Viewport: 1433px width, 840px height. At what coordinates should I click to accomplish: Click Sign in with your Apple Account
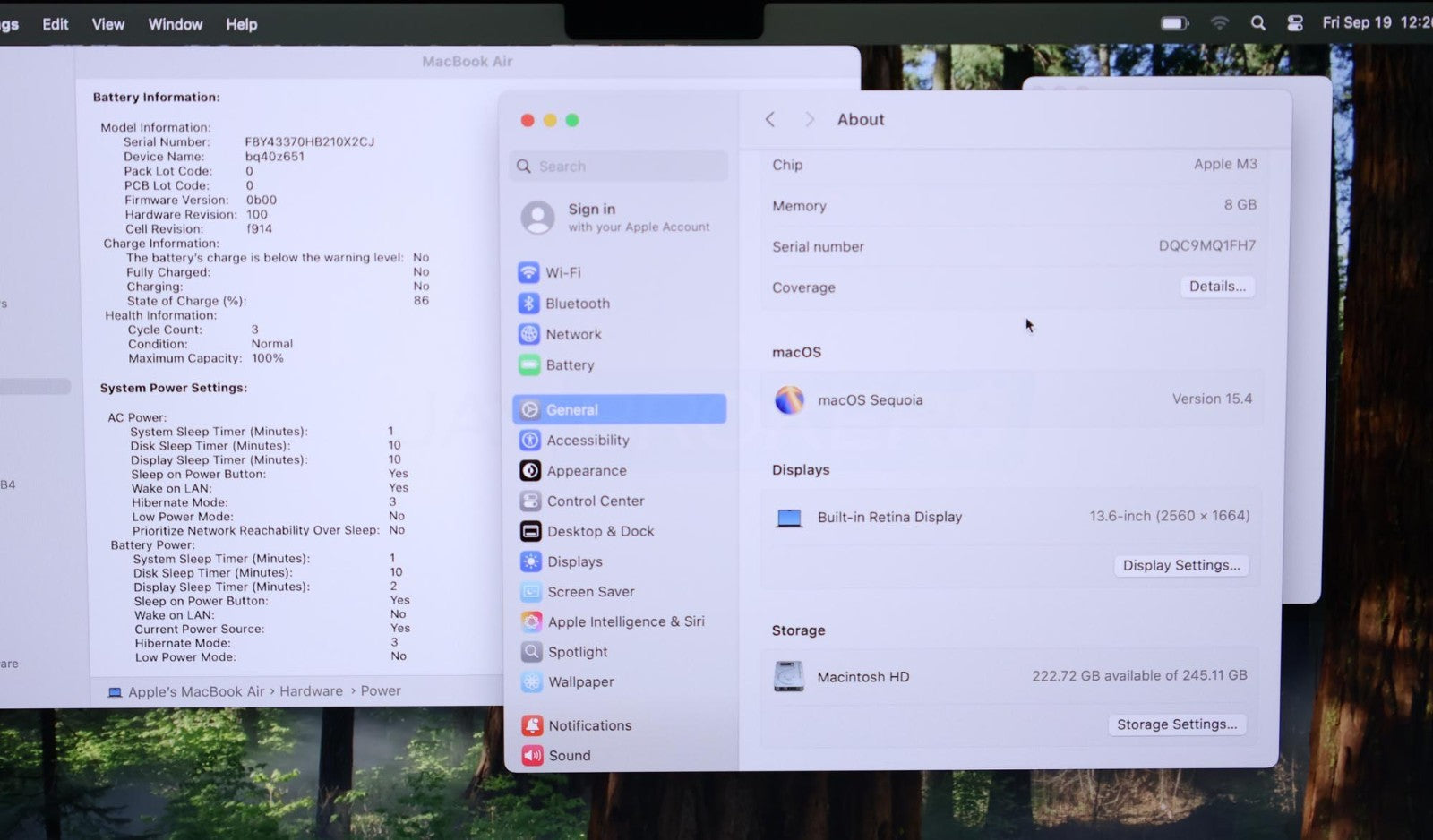pos(618,218)
